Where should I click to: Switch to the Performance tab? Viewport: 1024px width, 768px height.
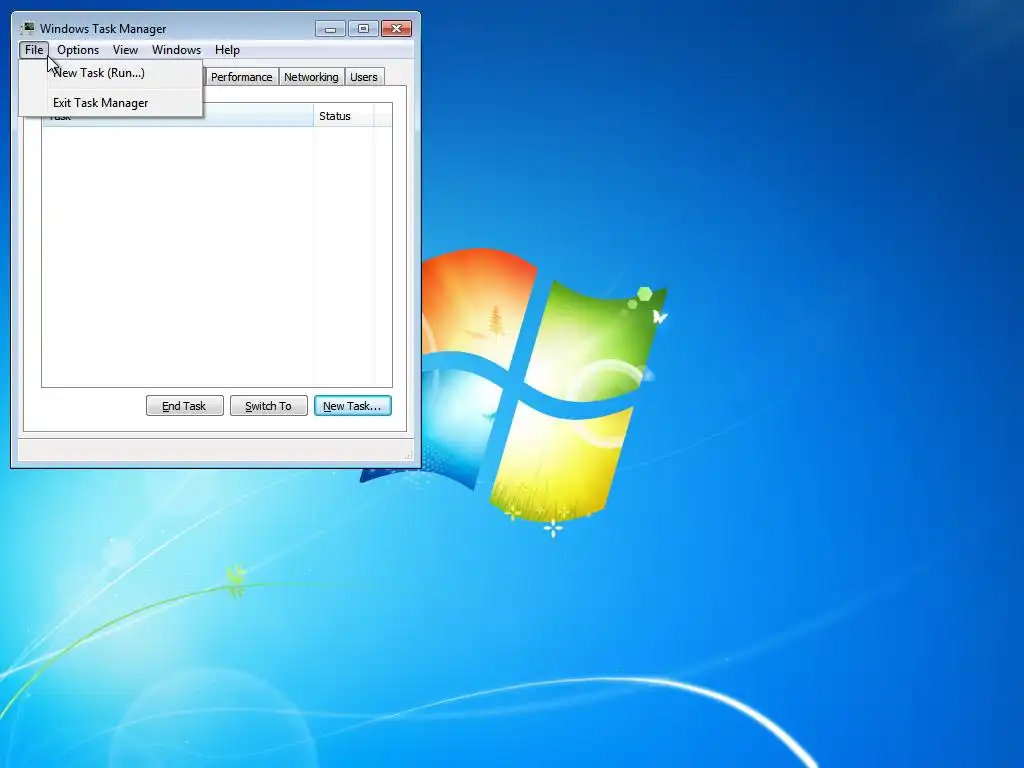click(242, 77)
